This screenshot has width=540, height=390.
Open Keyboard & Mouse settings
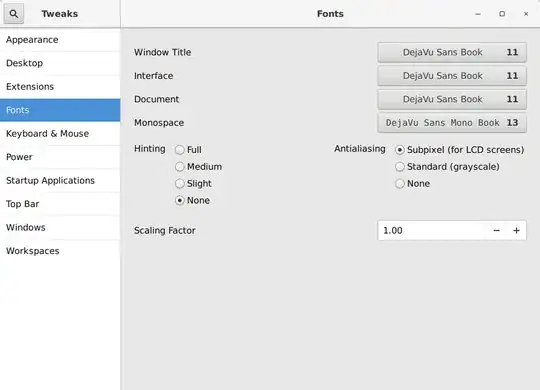coord(60,134)
